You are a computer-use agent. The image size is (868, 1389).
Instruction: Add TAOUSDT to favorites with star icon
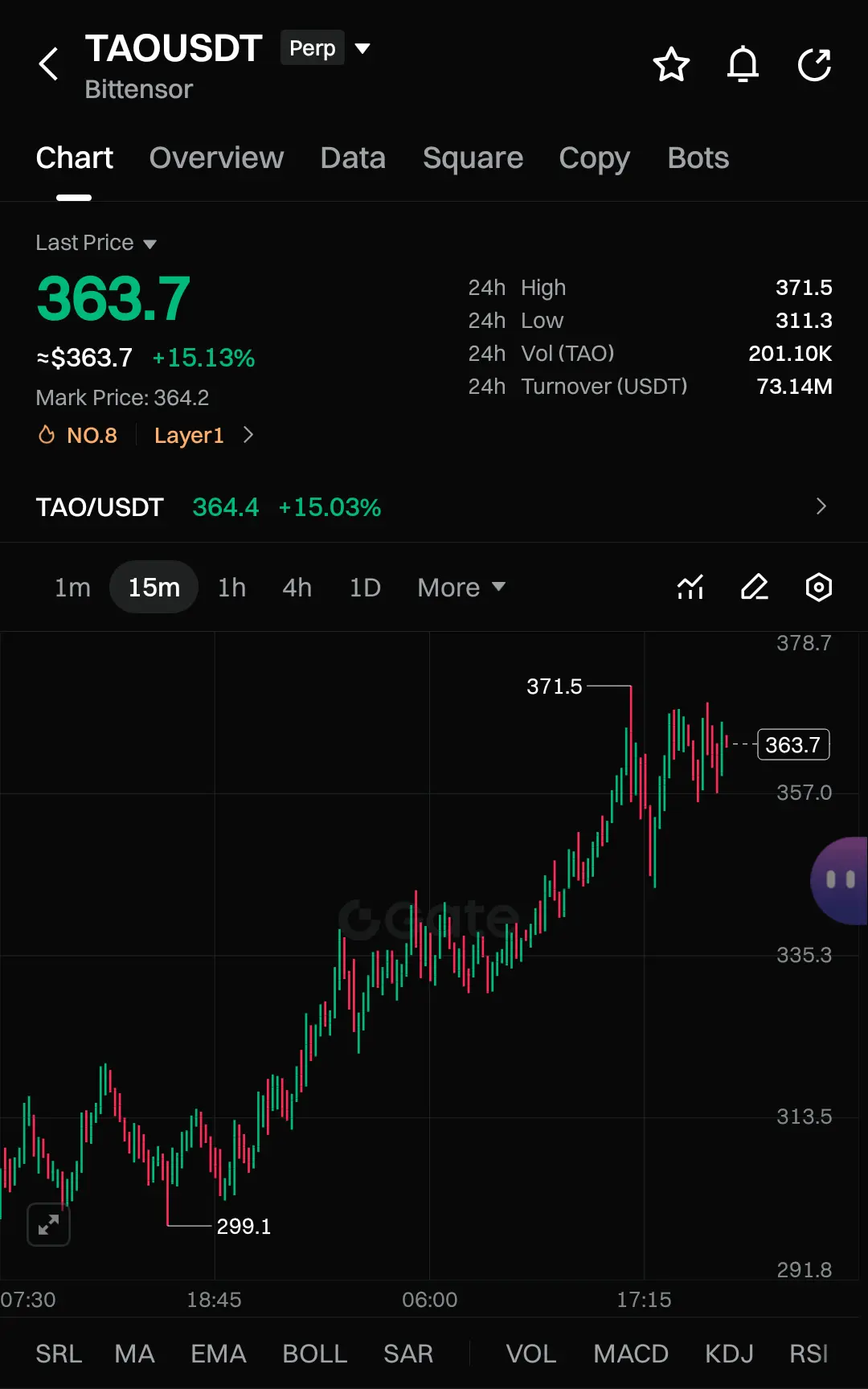point(671,64)
